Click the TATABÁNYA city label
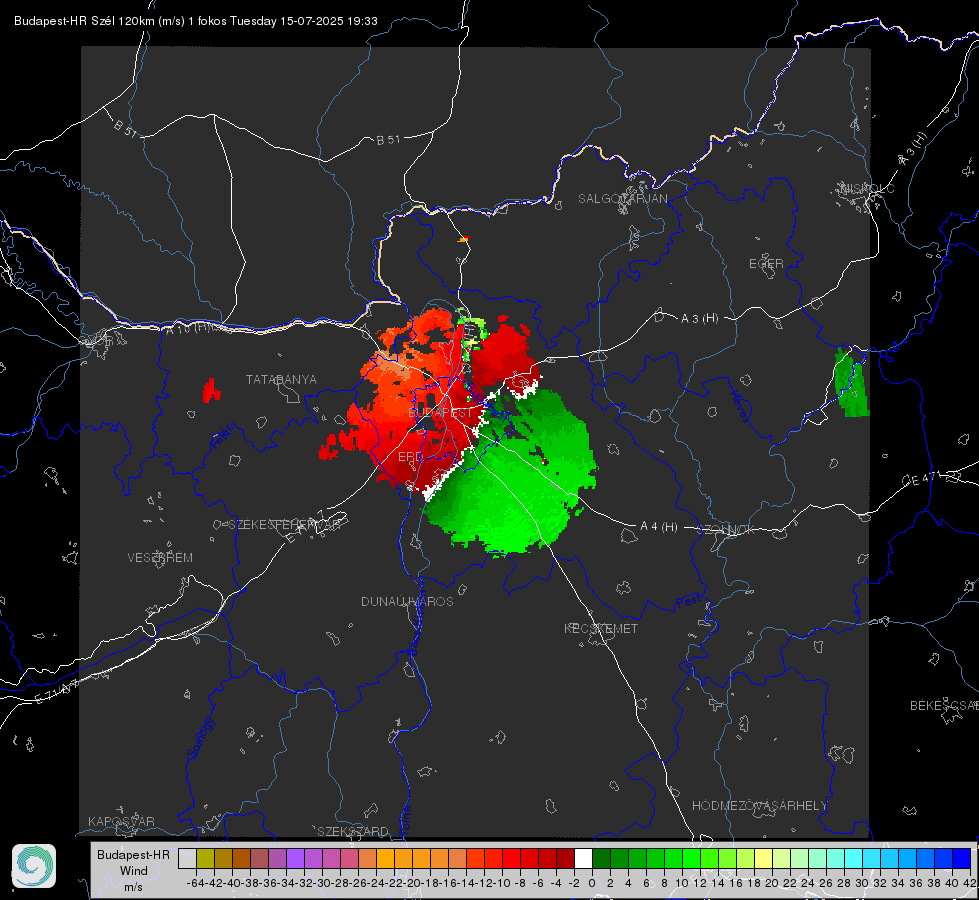 click(281, 380)
